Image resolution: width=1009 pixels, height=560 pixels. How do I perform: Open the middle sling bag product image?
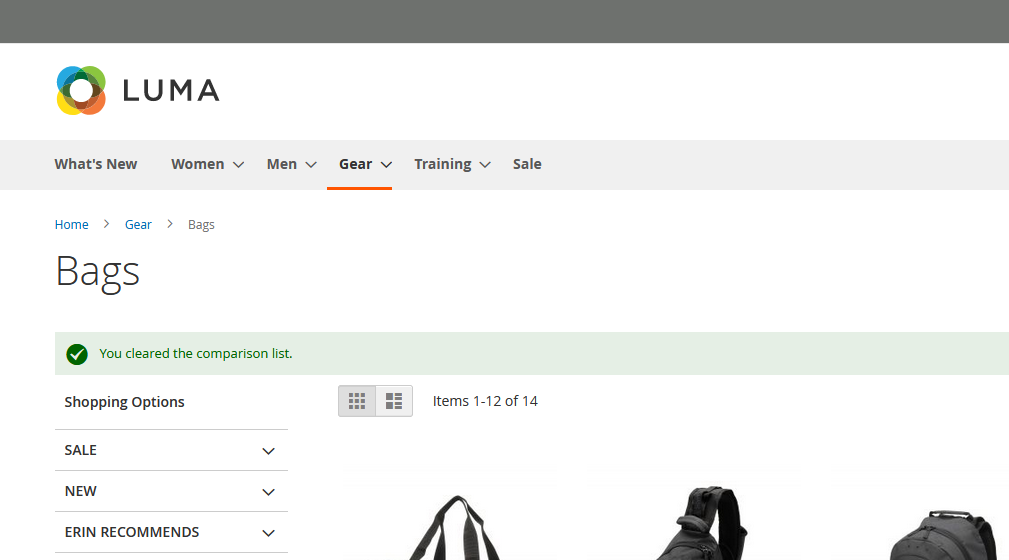click(x=704, y=525)
